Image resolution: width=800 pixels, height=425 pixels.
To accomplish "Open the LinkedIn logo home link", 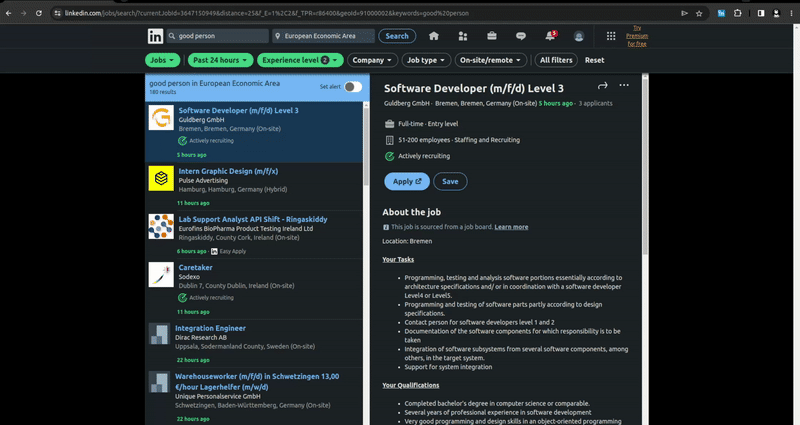I will click(156, 36).
